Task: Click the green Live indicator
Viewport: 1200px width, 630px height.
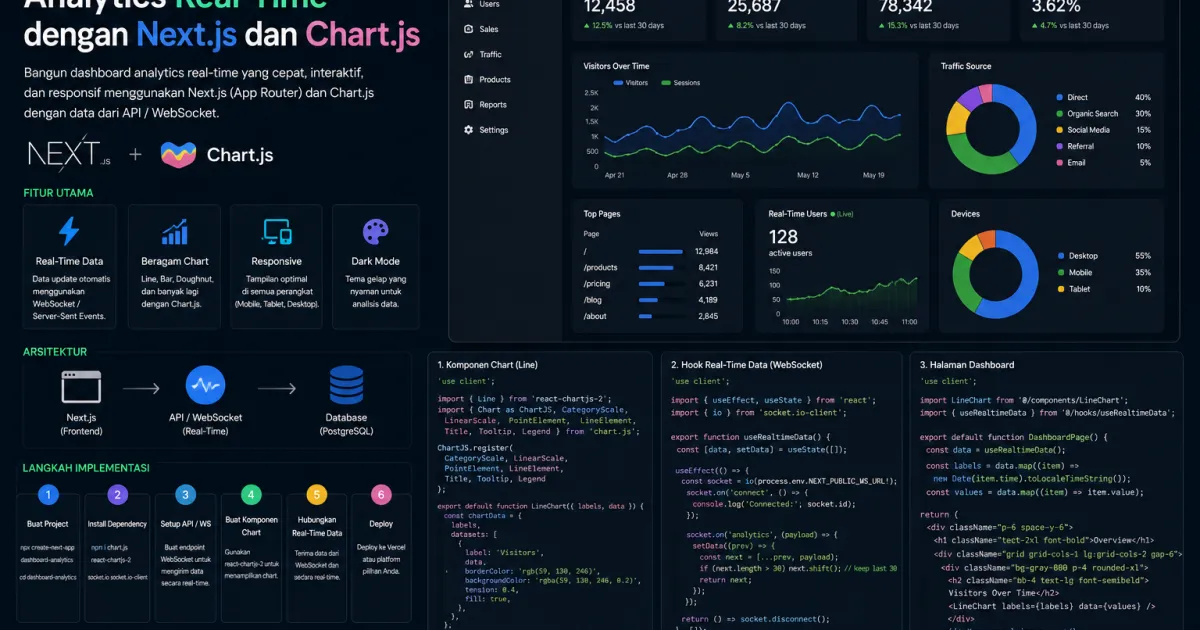Action: (x=844, y=214)
